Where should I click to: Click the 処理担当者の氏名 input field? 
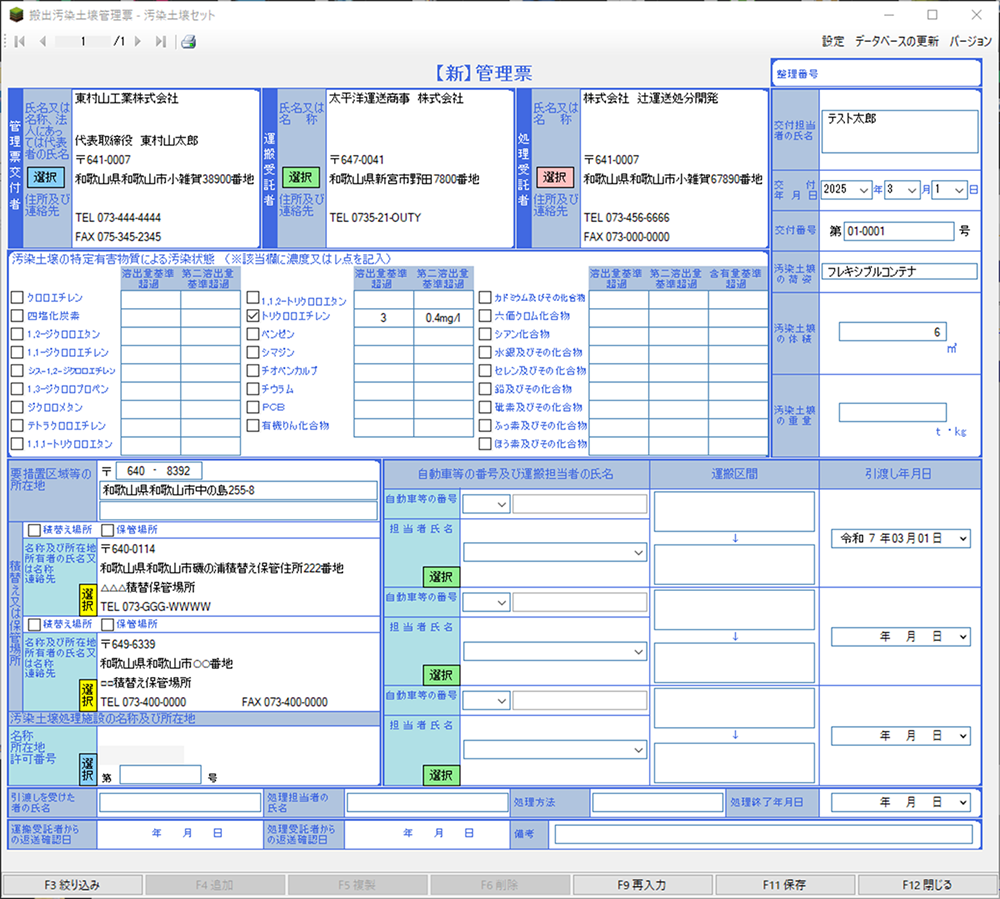tap(427, 803)
